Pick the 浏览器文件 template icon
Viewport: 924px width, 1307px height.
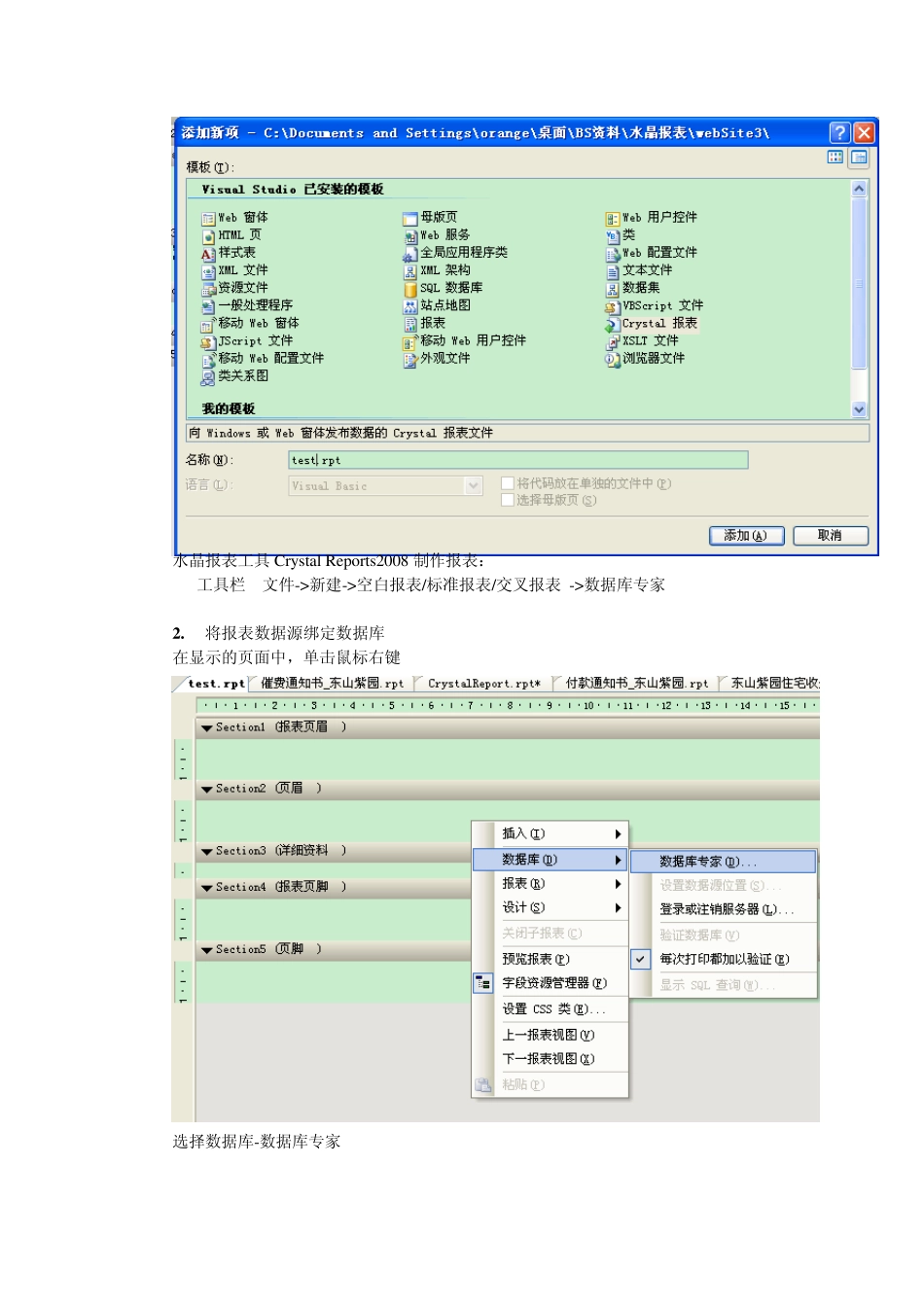(x=613, y=360)
